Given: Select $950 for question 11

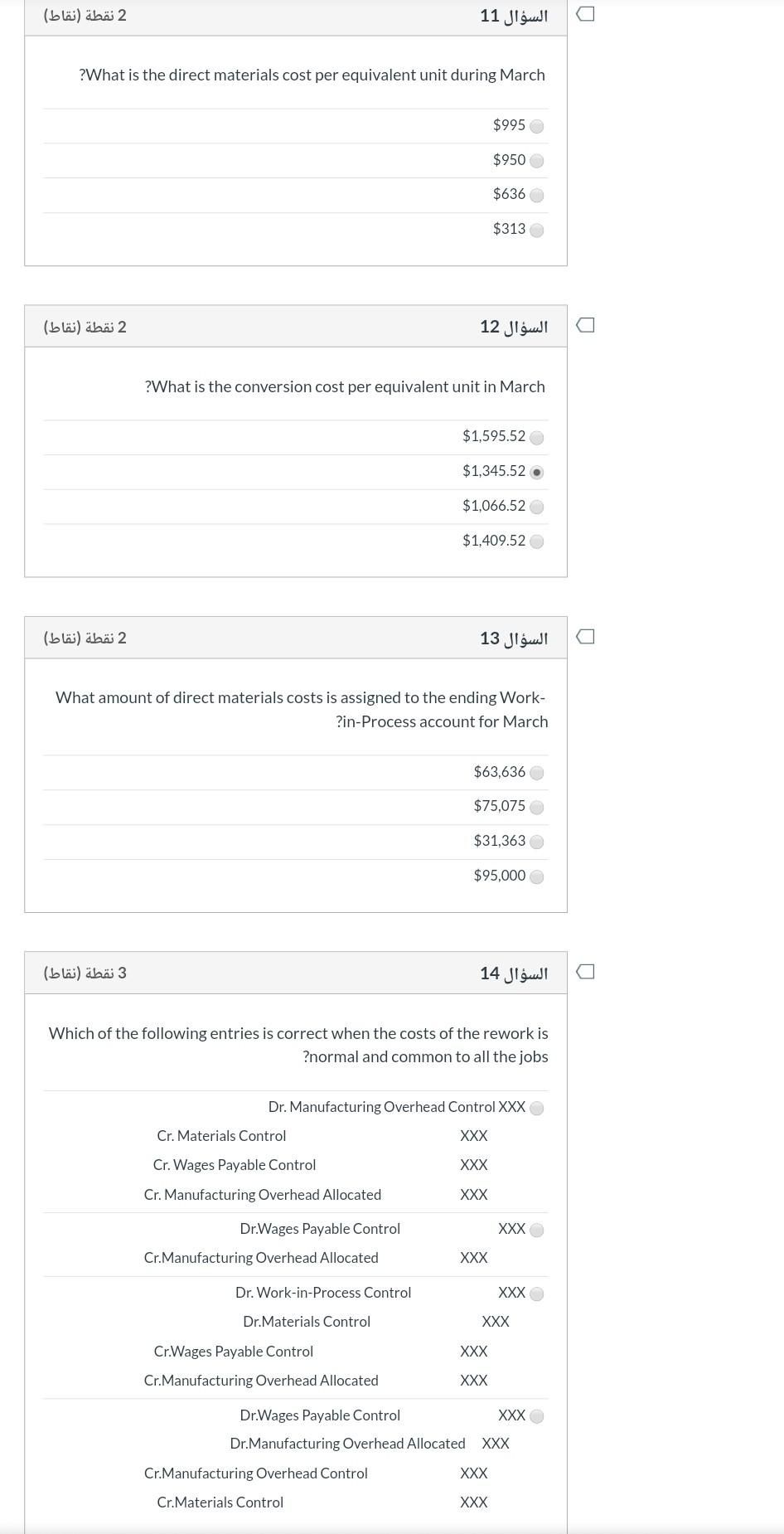Looking at the screenshot, I should [x=538, y=160].
